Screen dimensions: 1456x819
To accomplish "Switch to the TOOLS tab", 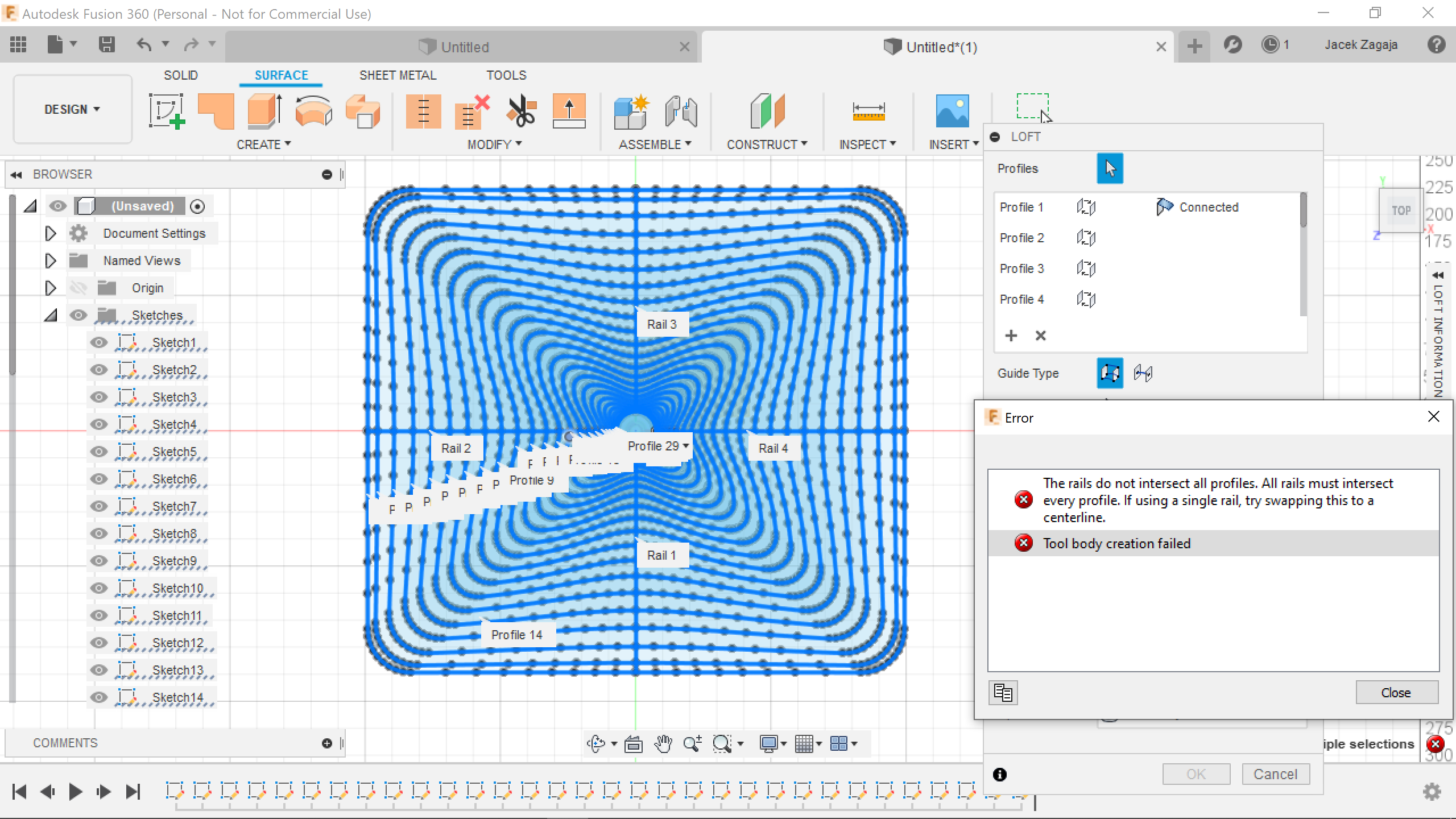I will (x=506, y=75).
